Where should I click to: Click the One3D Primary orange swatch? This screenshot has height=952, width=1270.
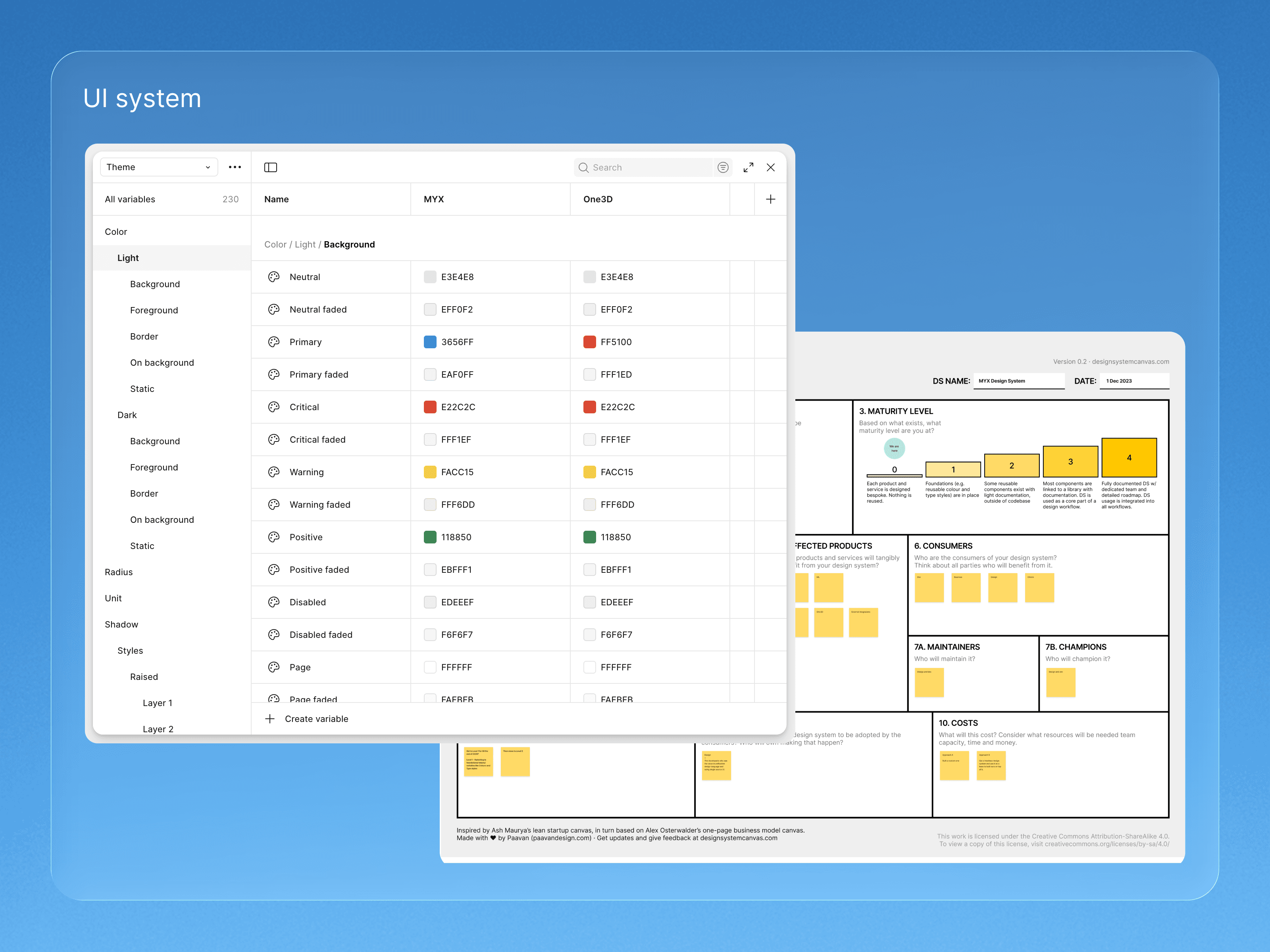coord(589,342)
